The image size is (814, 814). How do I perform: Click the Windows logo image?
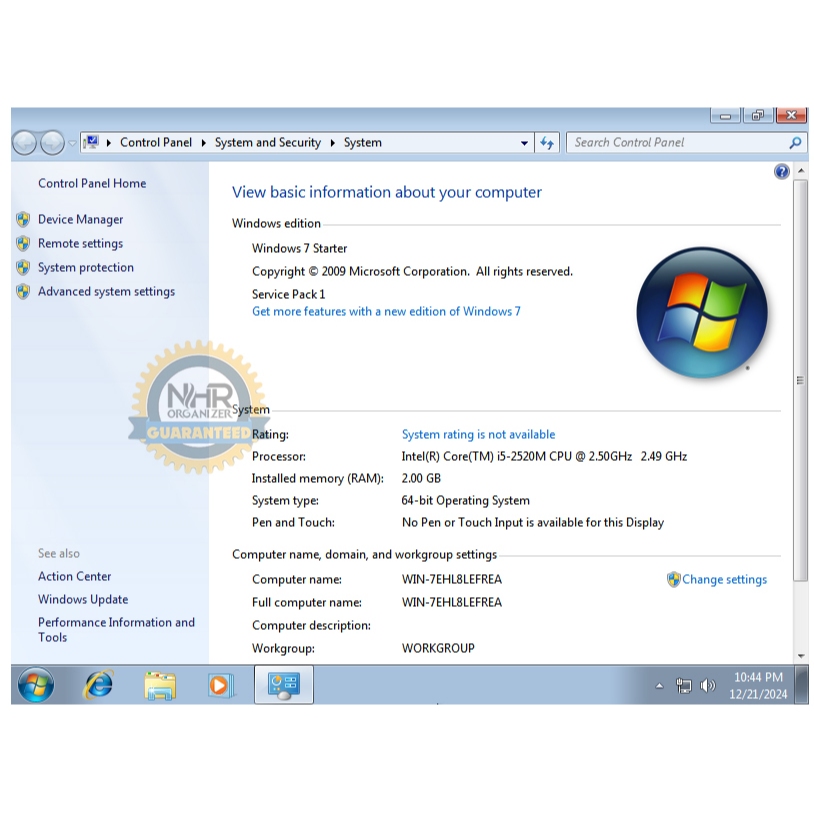[702, 313]
